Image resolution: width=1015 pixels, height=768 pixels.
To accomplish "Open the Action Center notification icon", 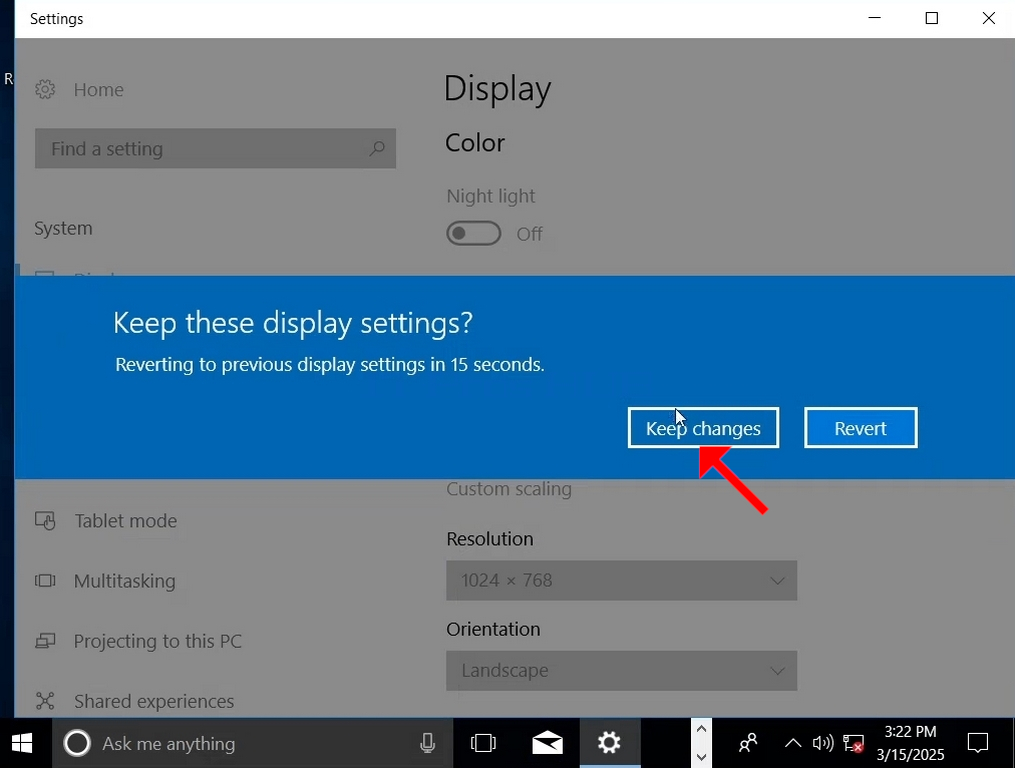I will pyautogui.click(x=977, y=743).
